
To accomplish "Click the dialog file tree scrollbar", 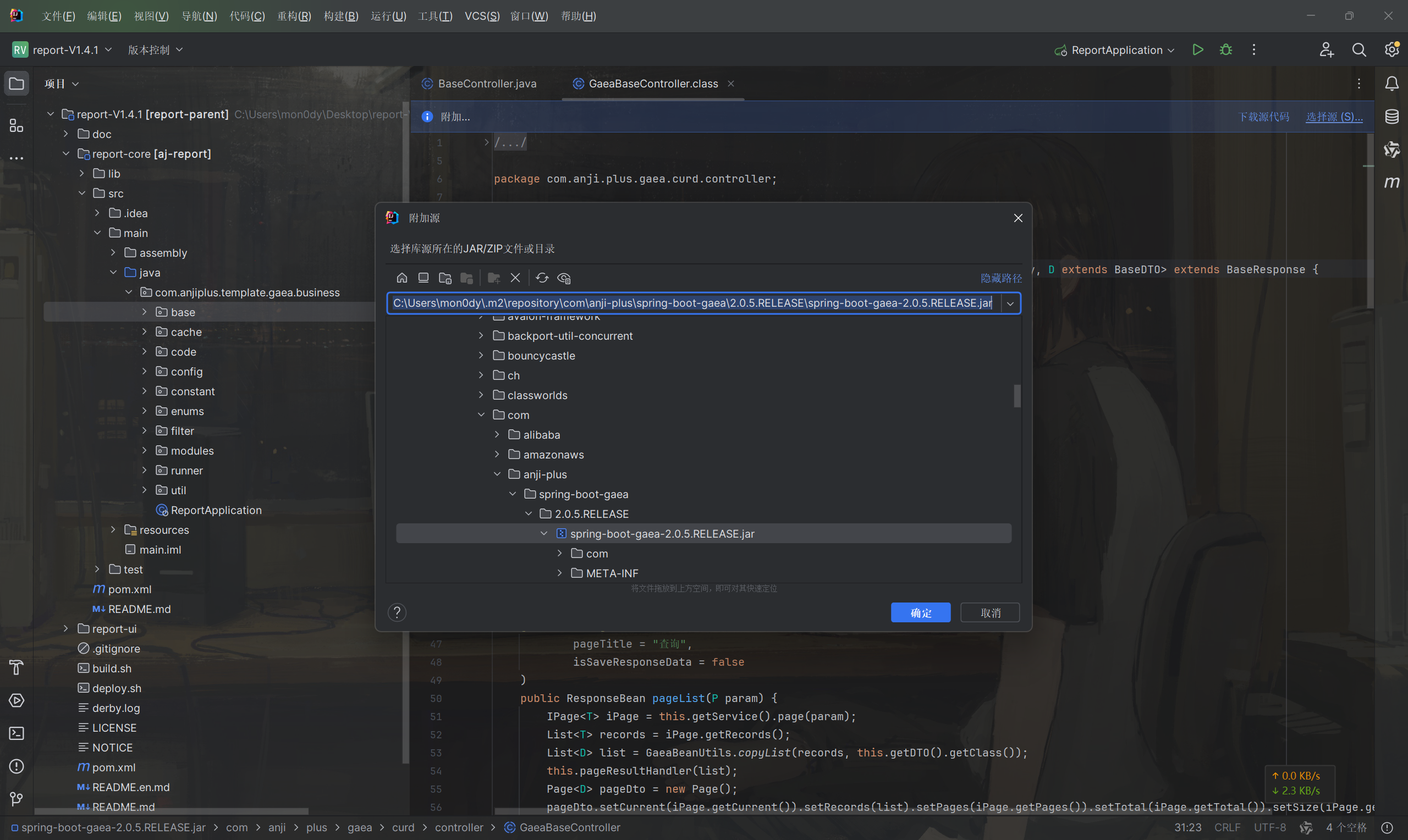I will coord(1017,396).
